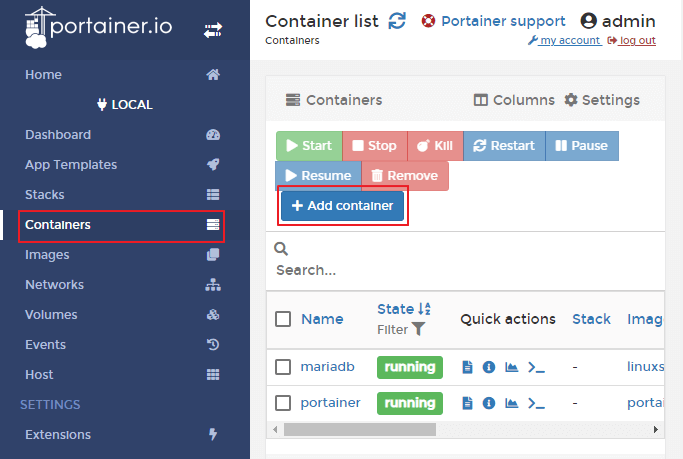This screenshot has width=683, height=459.
Task: Open Host in the sidebar
Action: coord(39,375)
